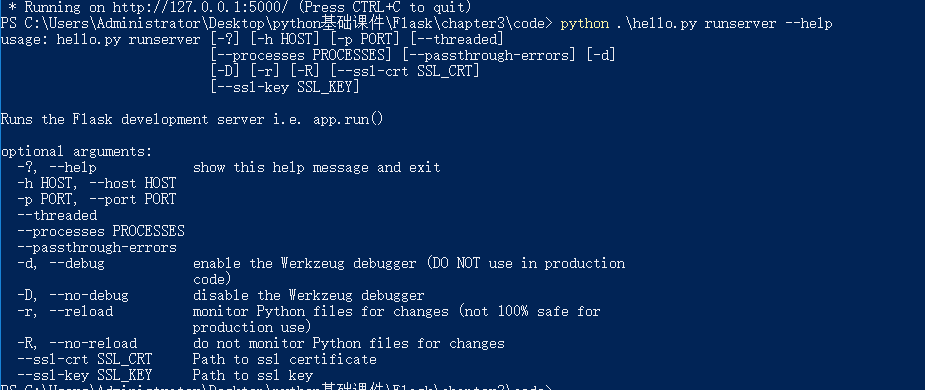Click the enable the Werkzeug debugger description
Image resolution: width=925 pixels, height=390 pixels.
coord(304,263)
